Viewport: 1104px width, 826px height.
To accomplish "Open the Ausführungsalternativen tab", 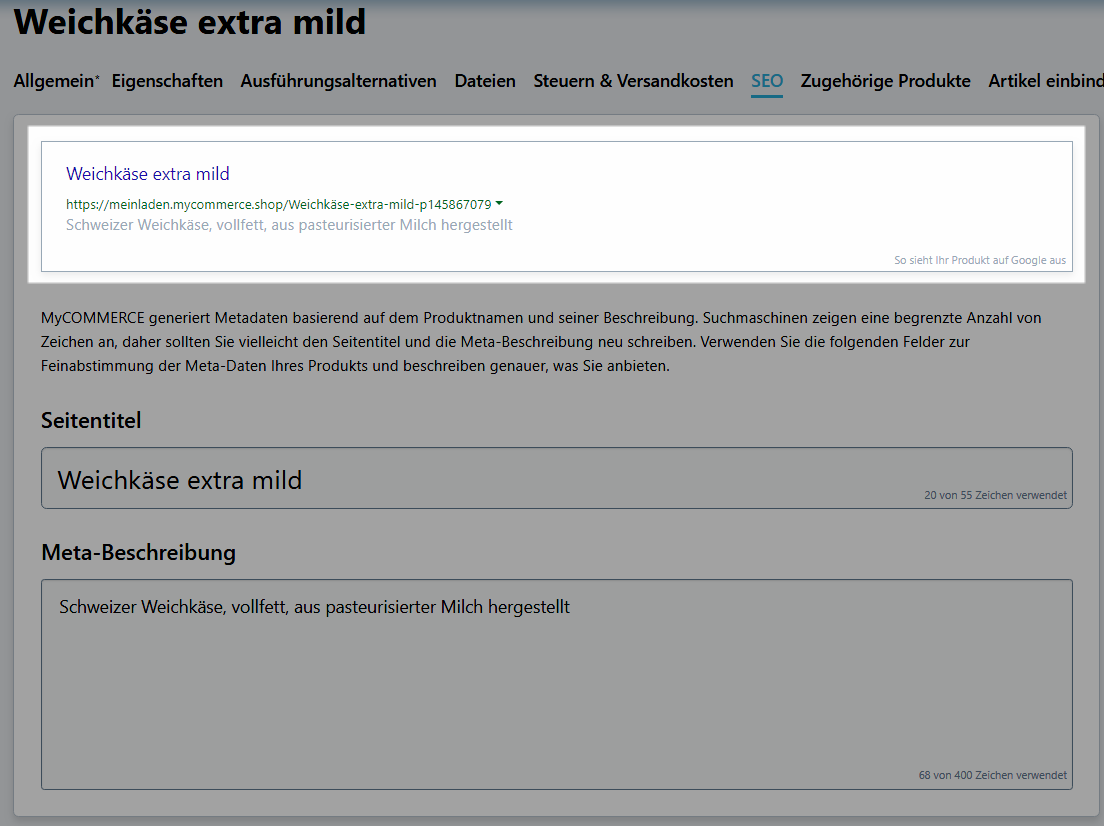I will [338, 81].
